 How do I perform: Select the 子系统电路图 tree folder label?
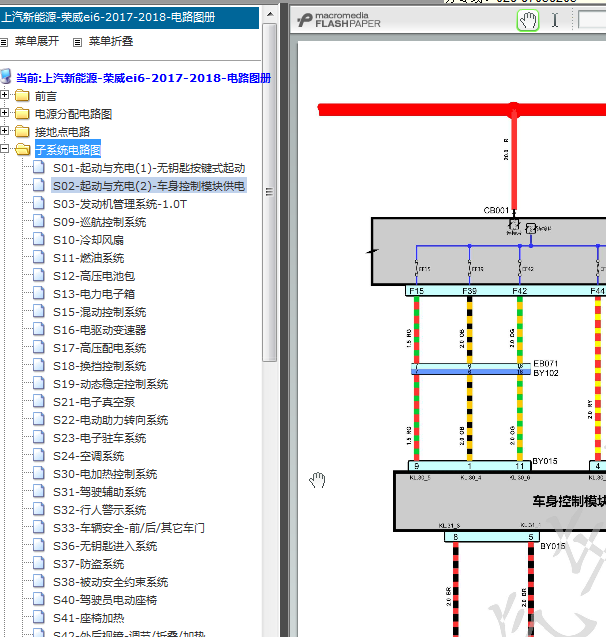click(x=68, y=150)
